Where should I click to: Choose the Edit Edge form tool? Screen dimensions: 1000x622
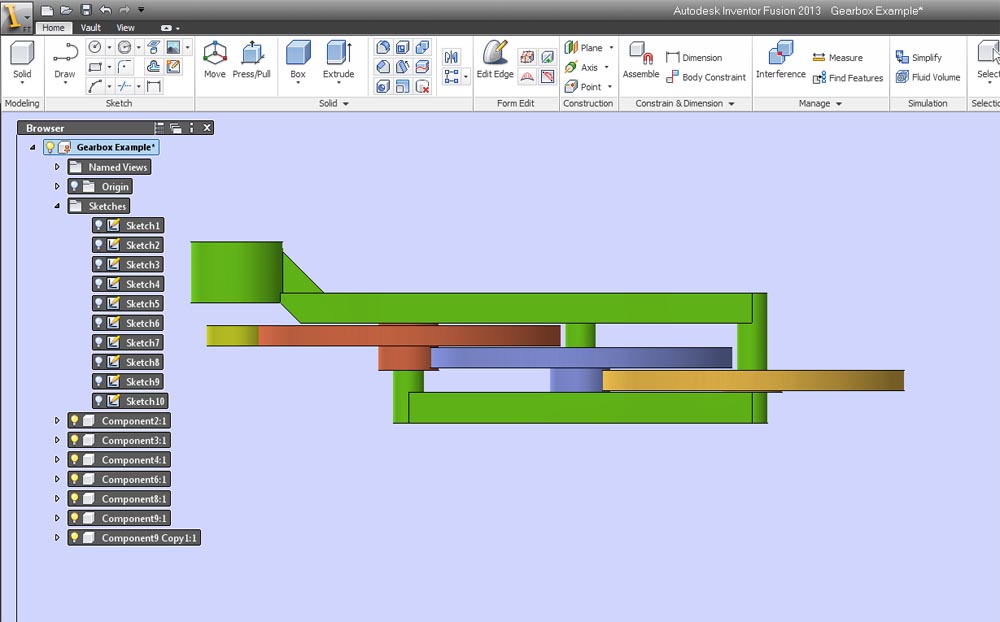coord(495,59)
